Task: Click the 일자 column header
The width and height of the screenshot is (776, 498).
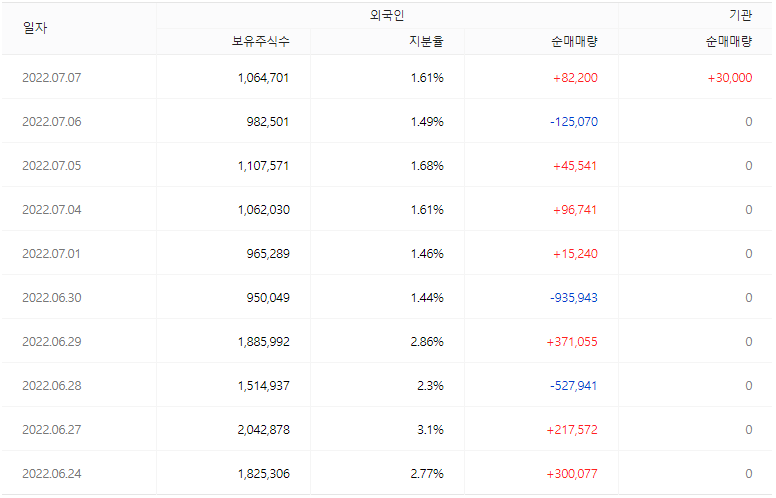Action: point(35,28)
